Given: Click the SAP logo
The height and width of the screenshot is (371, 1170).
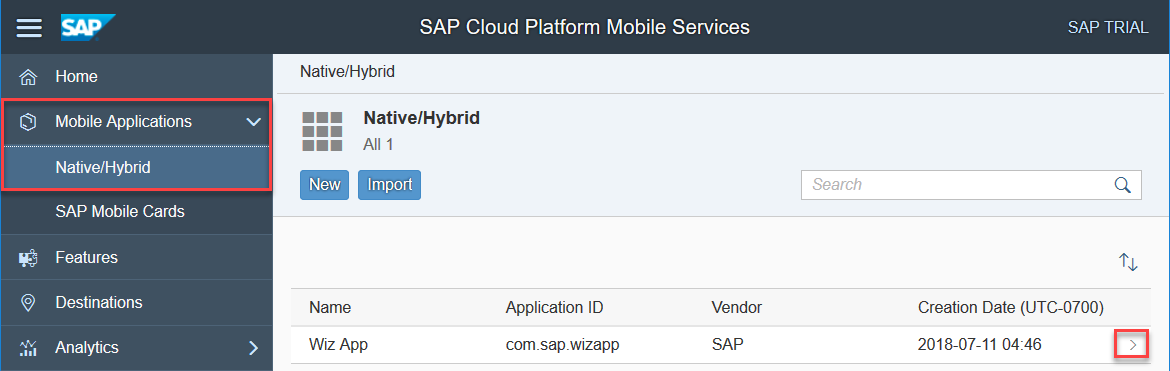Looking at the screenshot, I should (88, 27).
